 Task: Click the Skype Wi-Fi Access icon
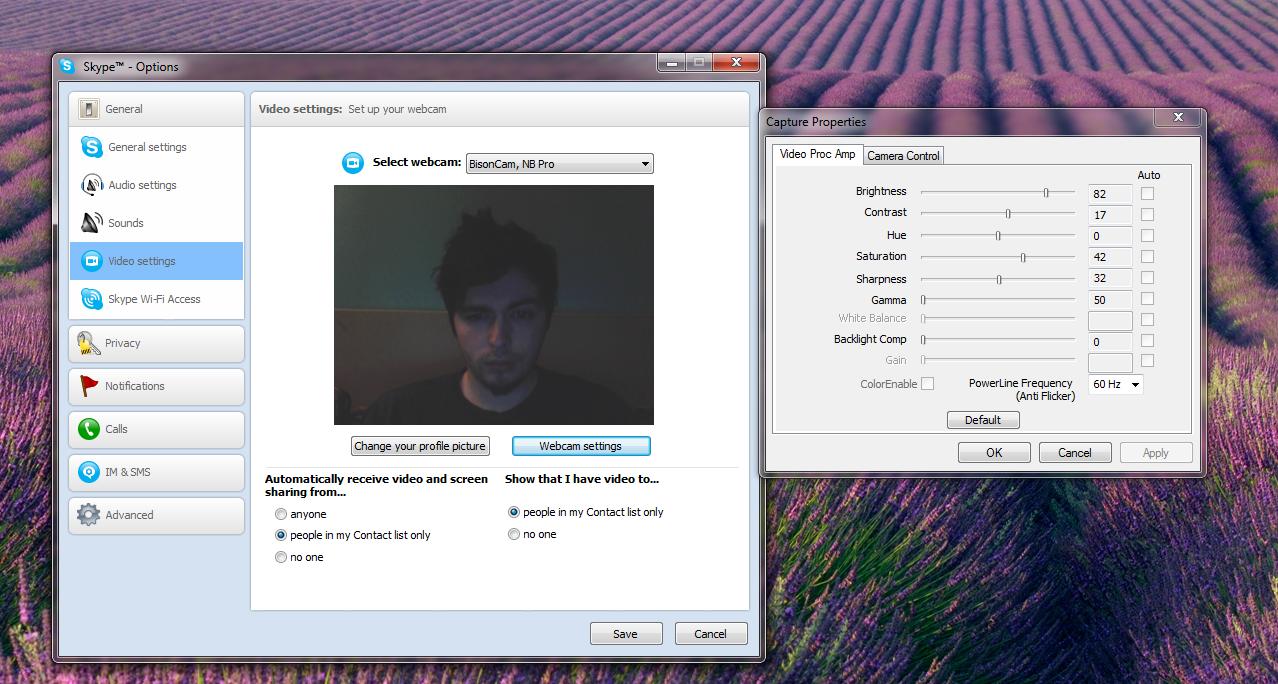92,299
